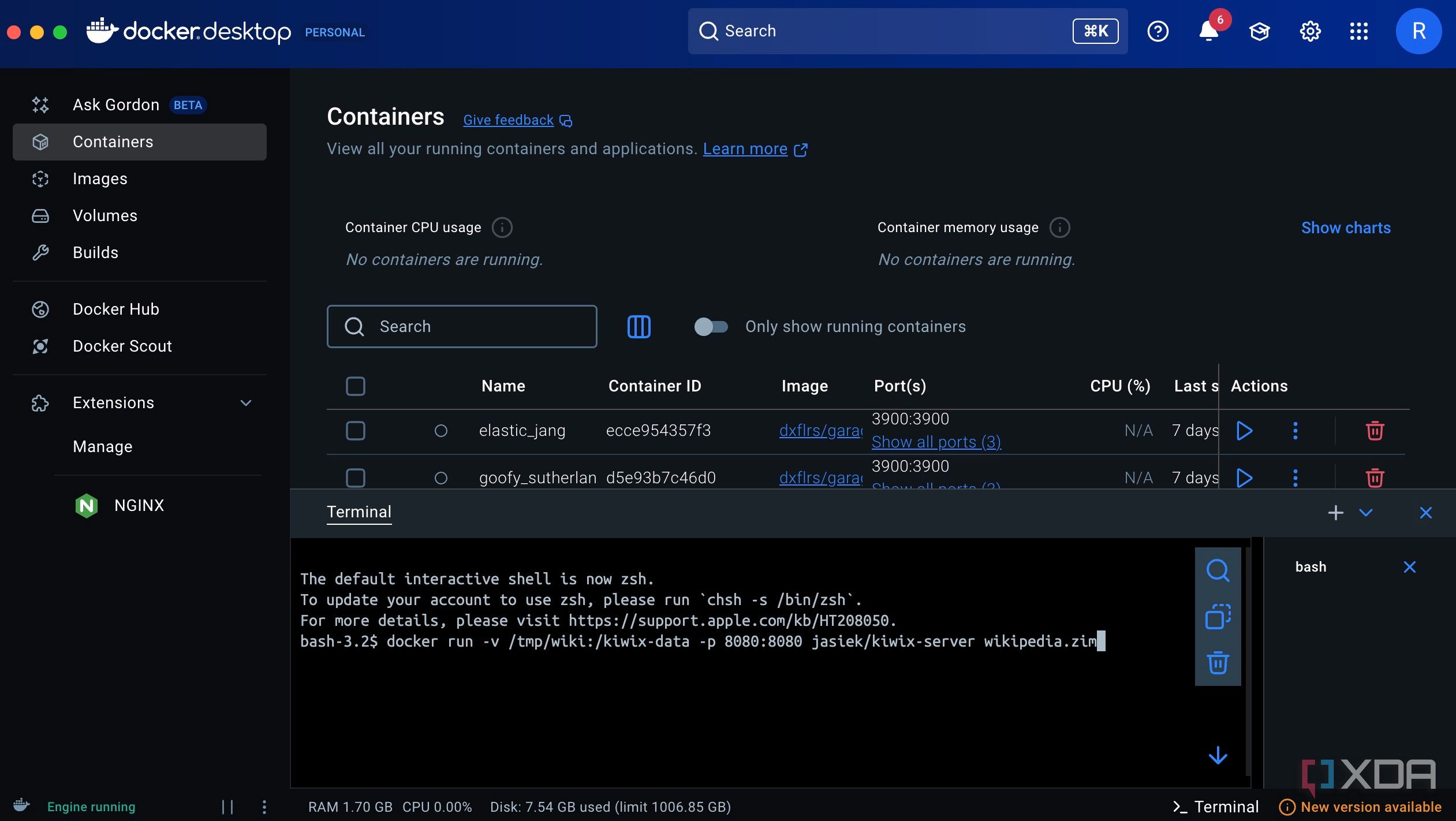Screen dimensions: 1456x821
Task: Open Docker Scout
Action: pos(139,346)
